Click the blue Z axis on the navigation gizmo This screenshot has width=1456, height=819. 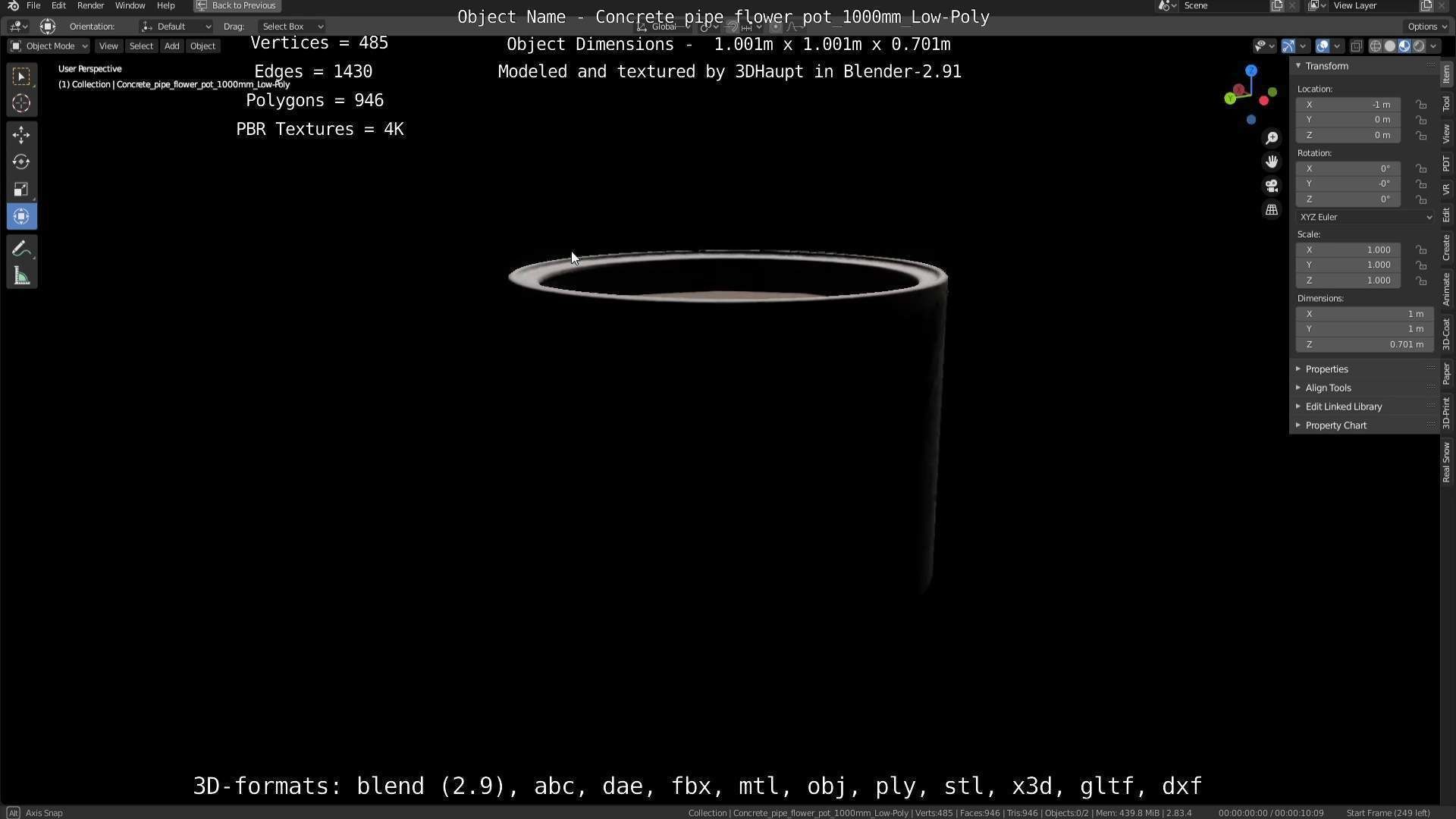(x=1251, y=71)
